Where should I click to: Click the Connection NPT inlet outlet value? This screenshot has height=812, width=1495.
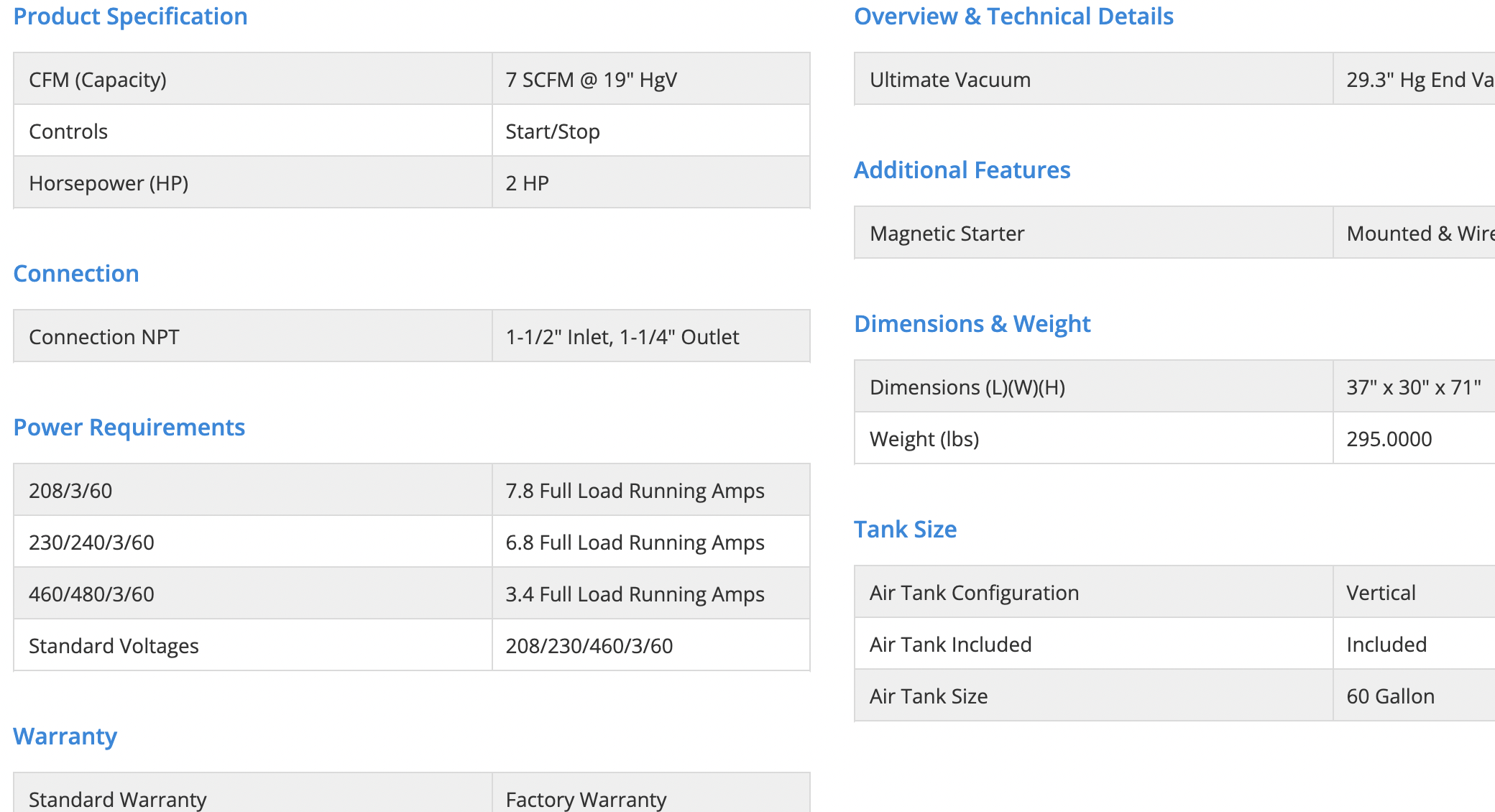point(622,337)
